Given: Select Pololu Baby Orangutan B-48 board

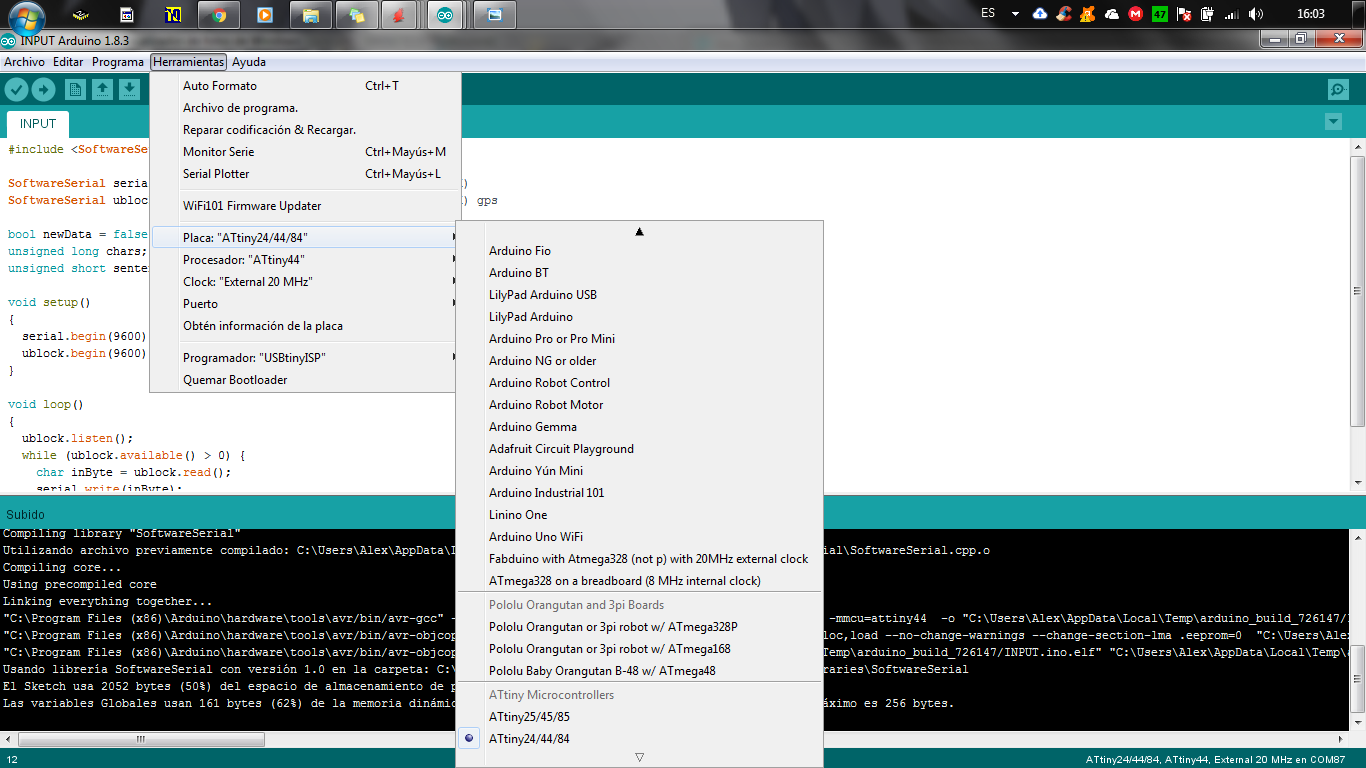Looking at the screenshot, I should tap(639, 671).
